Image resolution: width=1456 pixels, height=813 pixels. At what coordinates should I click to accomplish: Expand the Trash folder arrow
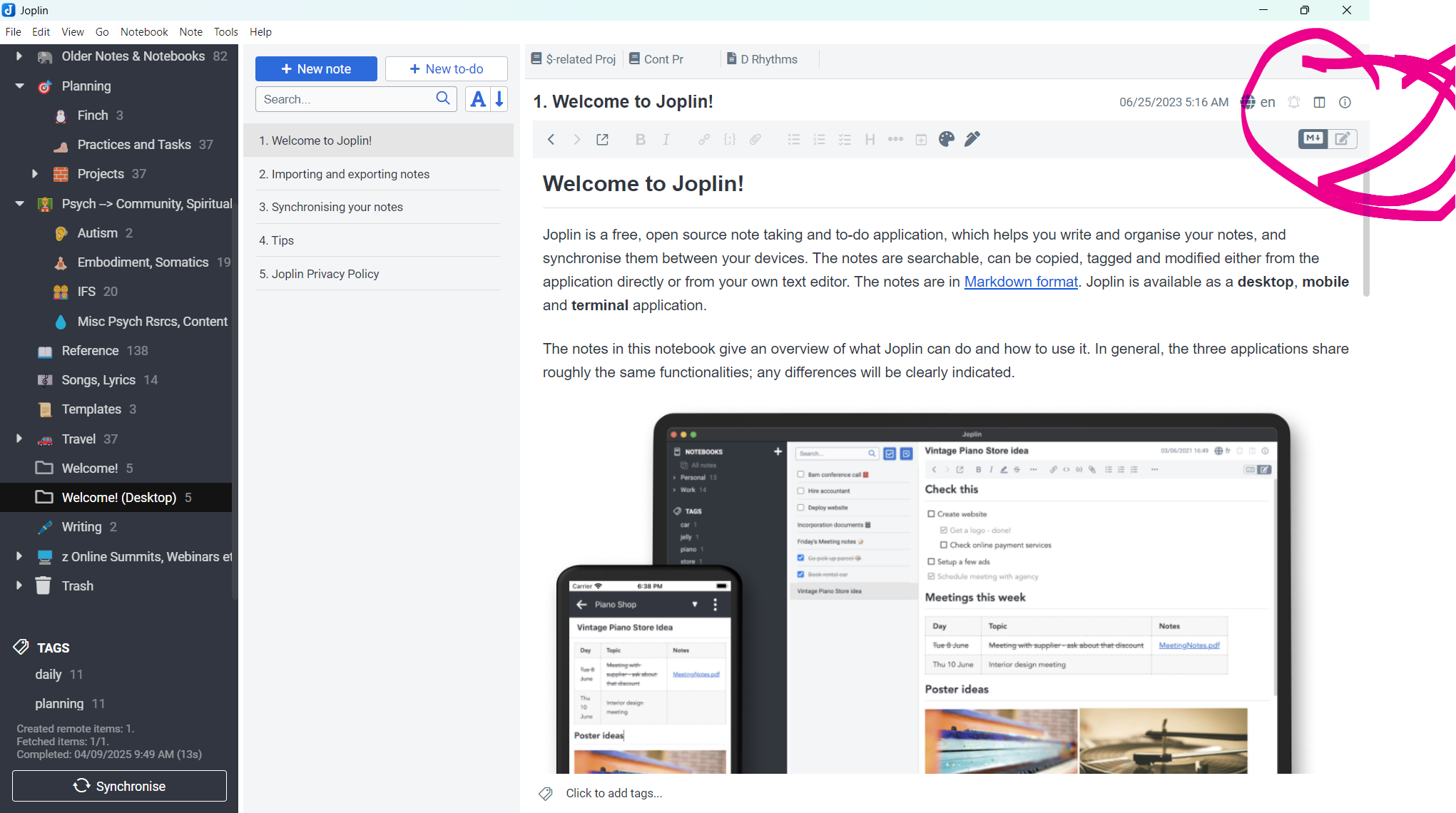[19, 585]
